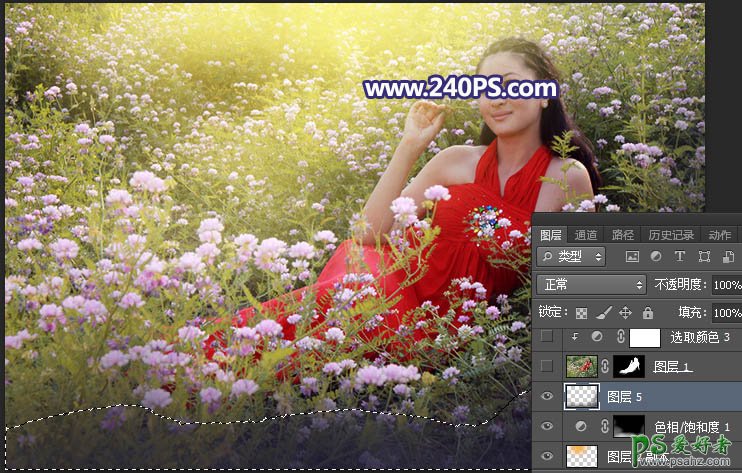Viewport: 742px width, 473px height.
Task: Click the lock all padlock icon
Action: click(x=647, y=313)
